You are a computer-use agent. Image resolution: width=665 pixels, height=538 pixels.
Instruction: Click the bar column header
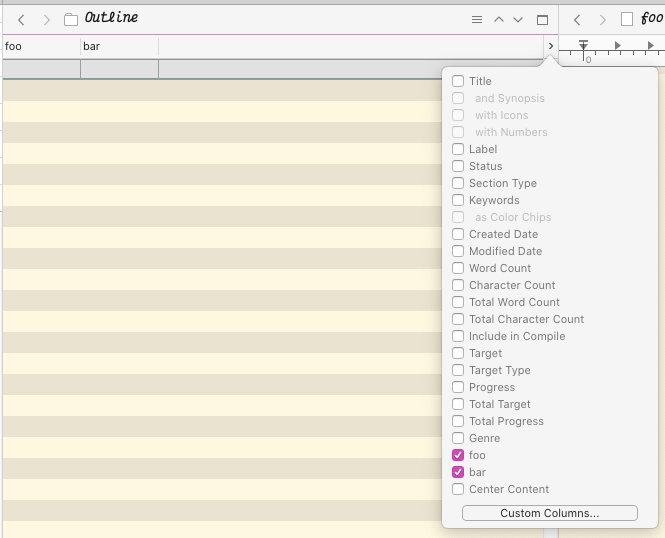click(118, 46)
